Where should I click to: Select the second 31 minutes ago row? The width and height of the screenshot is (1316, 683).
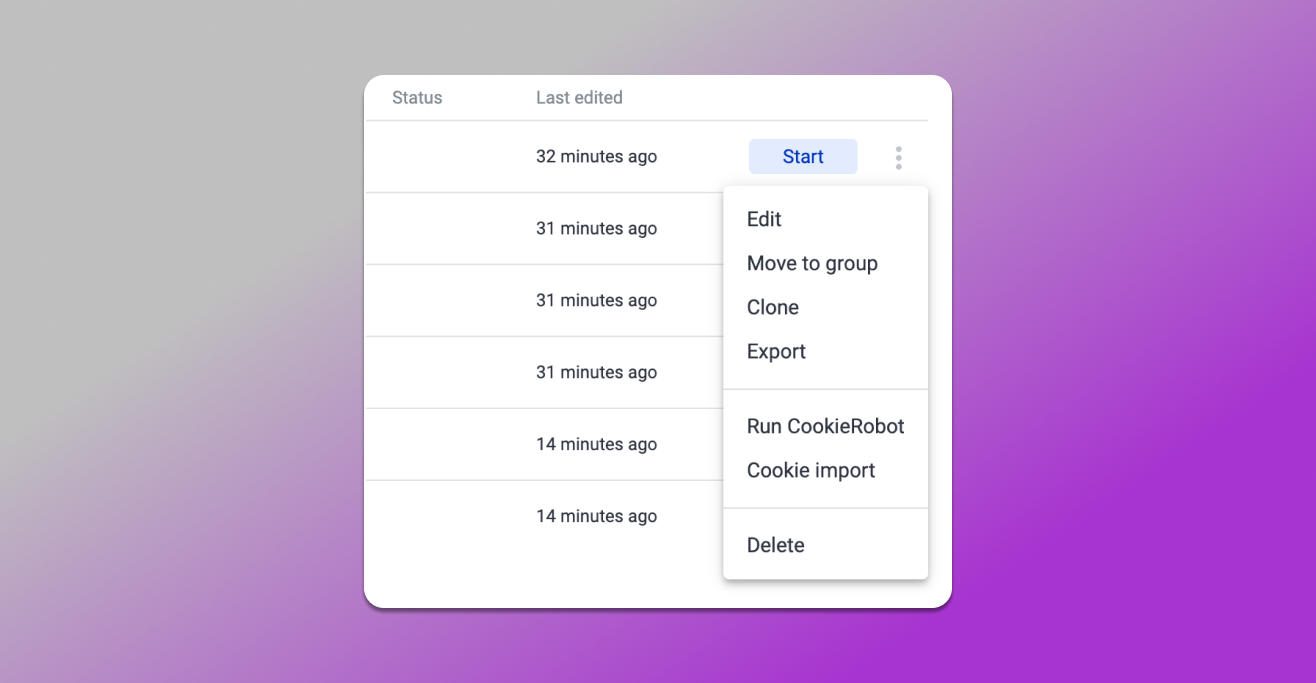tap(550, 300)
